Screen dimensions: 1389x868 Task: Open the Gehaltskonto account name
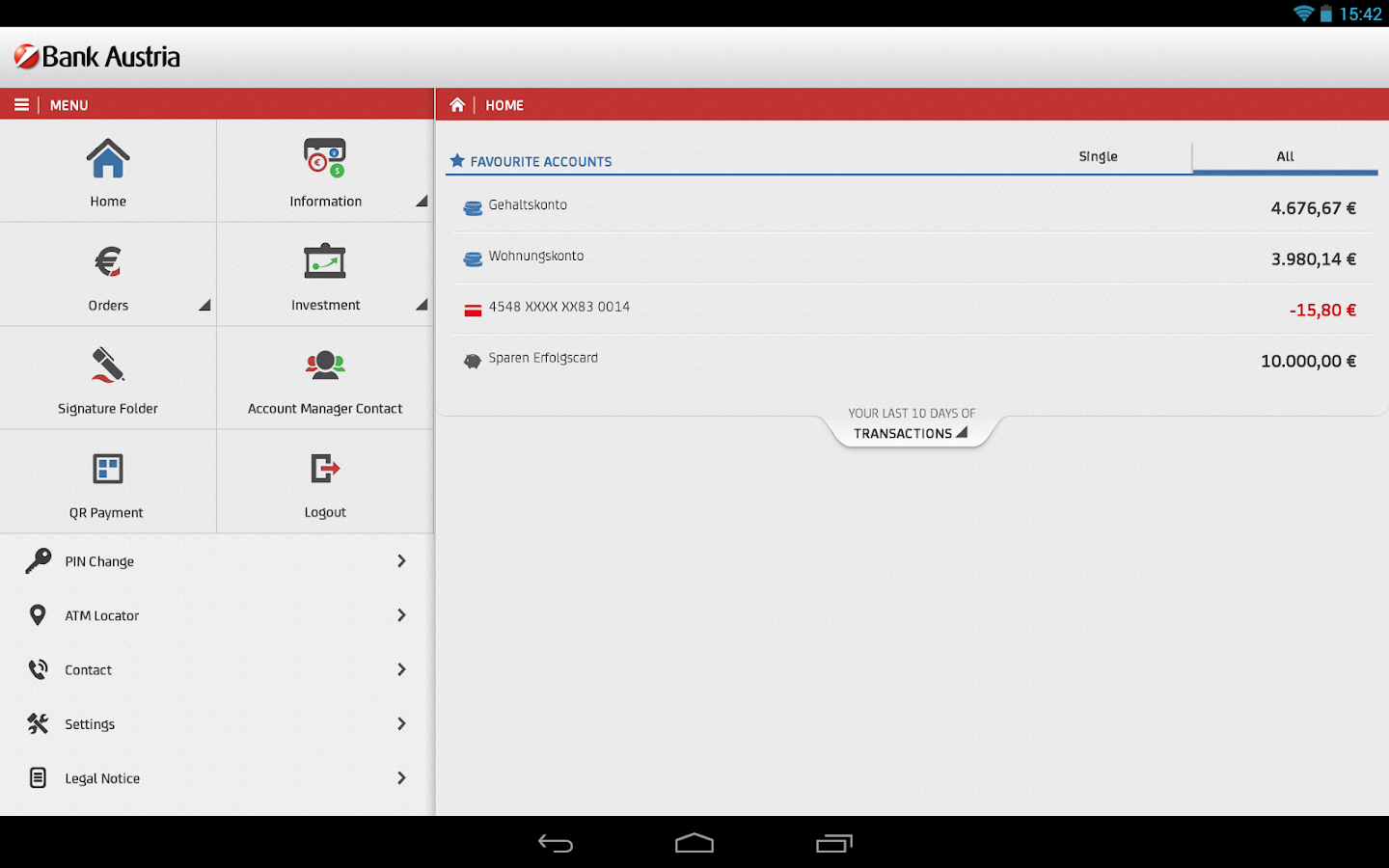[528, 204]
